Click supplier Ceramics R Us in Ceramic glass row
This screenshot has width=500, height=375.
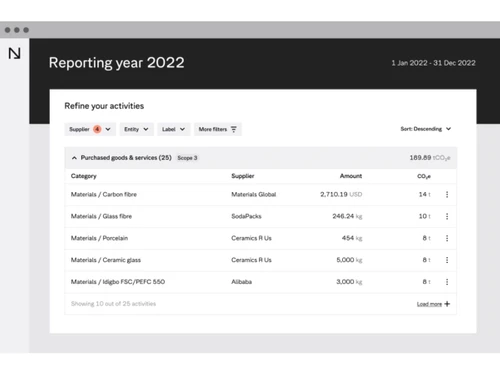pyautogui.click(x=251, y=260)
